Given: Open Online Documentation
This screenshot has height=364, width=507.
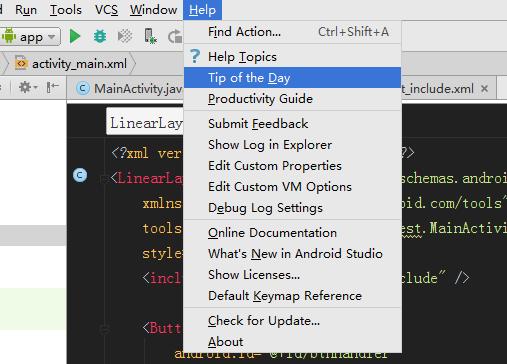Looking at the screenshot, I should point(292,233).
